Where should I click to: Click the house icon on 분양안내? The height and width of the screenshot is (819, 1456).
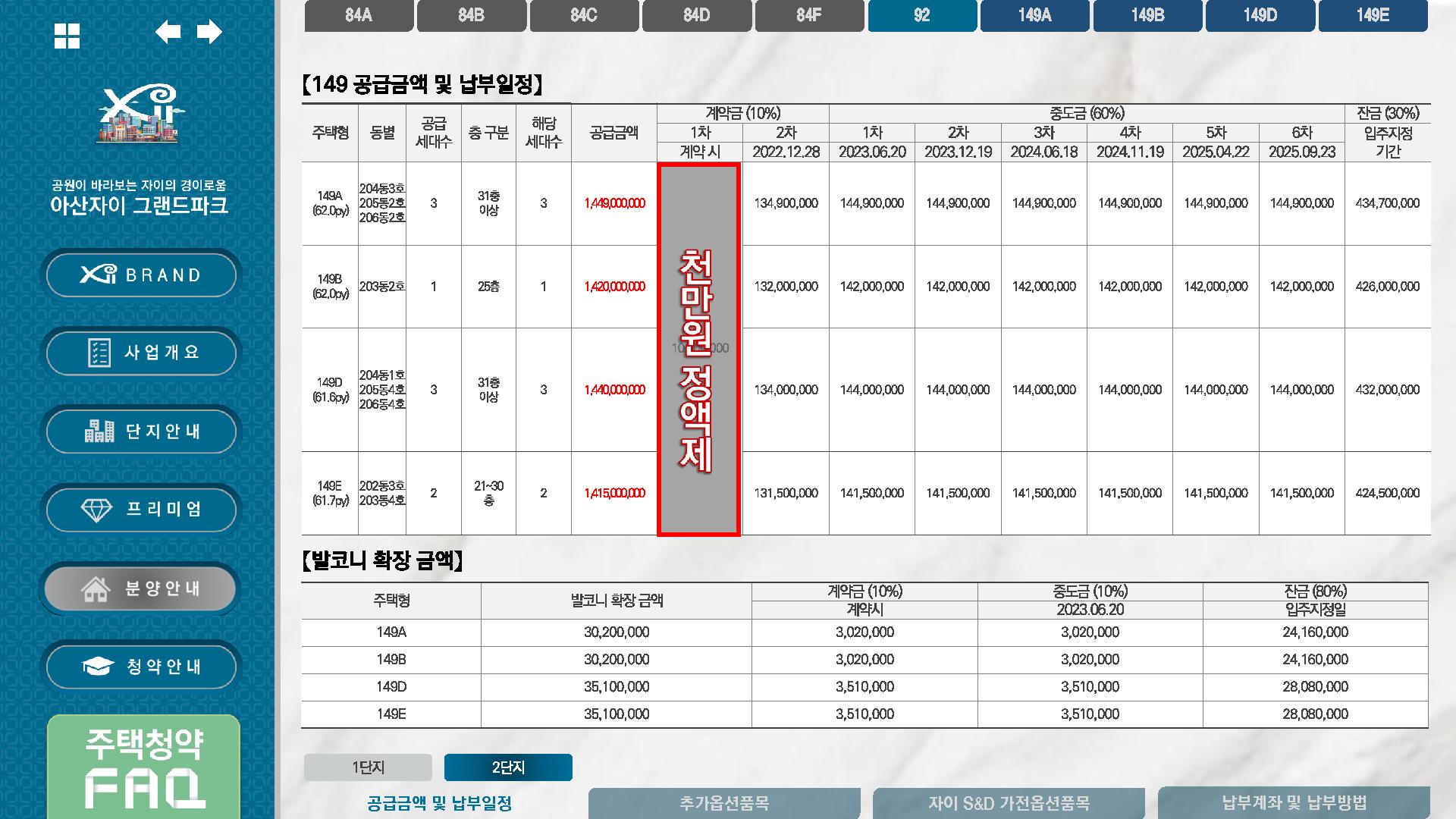pos(96,588)
